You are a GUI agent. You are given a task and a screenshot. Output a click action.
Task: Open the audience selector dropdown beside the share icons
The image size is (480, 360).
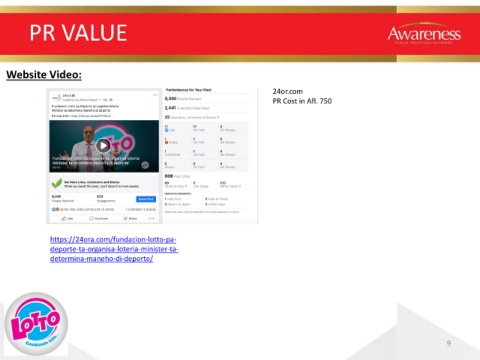(151, 219)
